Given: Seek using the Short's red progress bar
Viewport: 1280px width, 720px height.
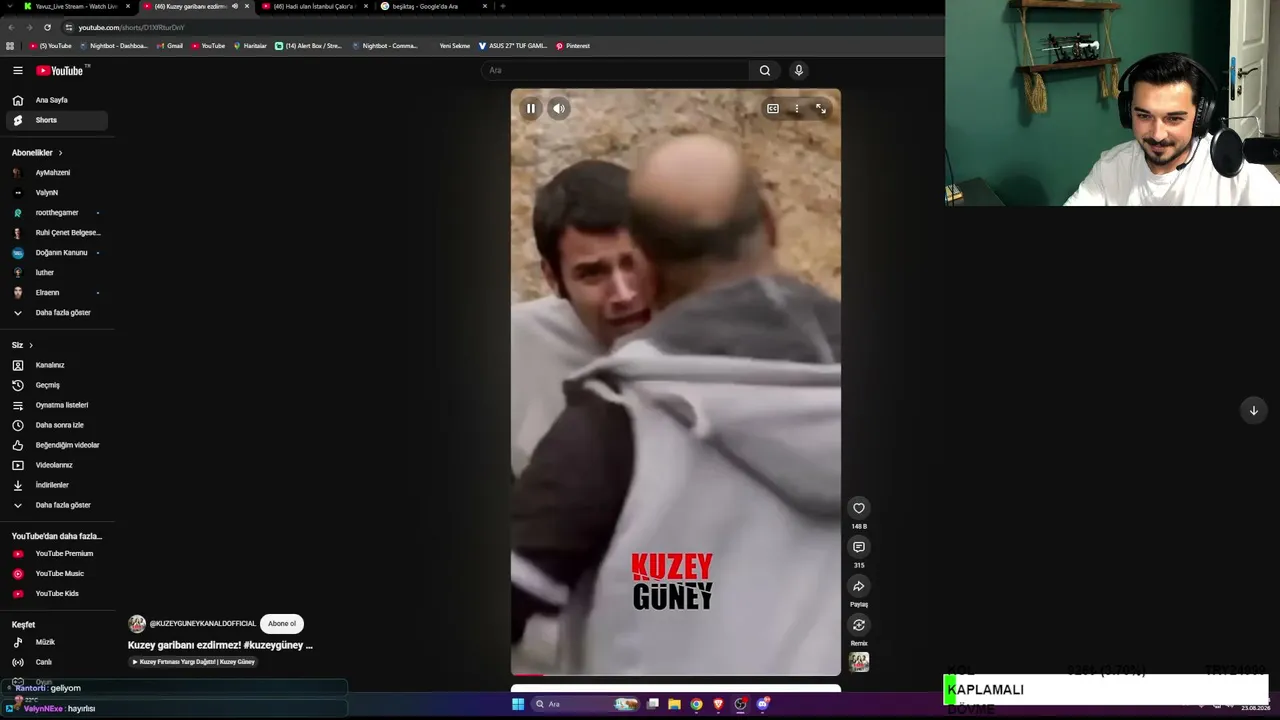Looking at the screenshot, I should [676, 675].
